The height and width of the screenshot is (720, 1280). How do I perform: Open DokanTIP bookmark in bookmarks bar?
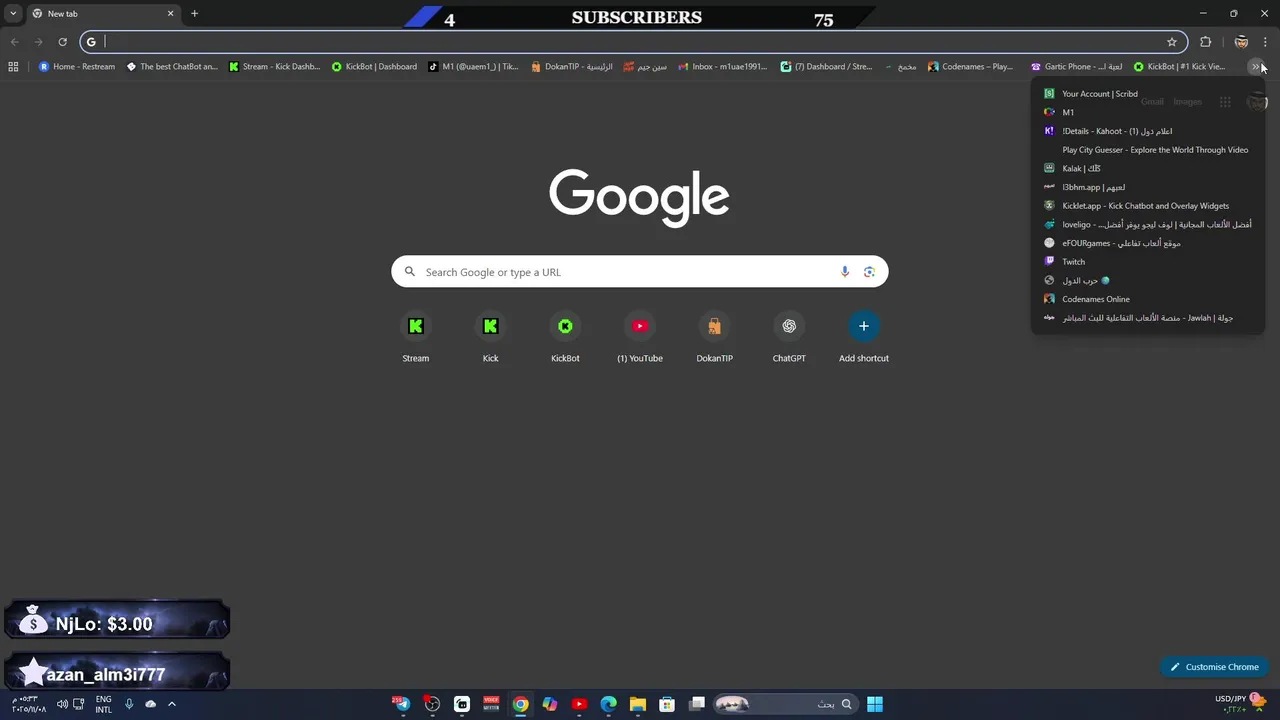[x=572, y=67]
